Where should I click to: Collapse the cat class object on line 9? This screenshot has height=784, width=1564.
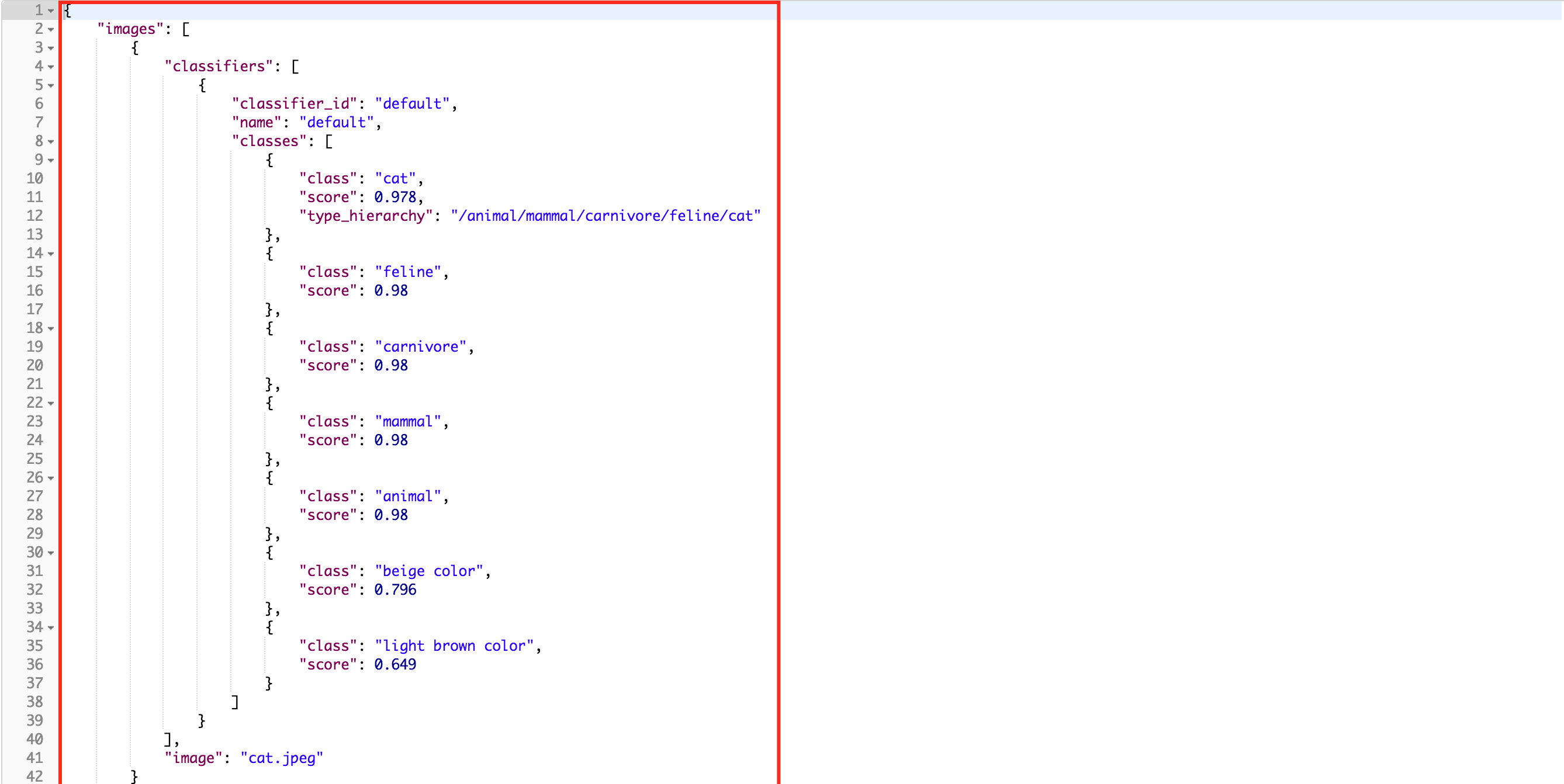click(x=51, y=160)
